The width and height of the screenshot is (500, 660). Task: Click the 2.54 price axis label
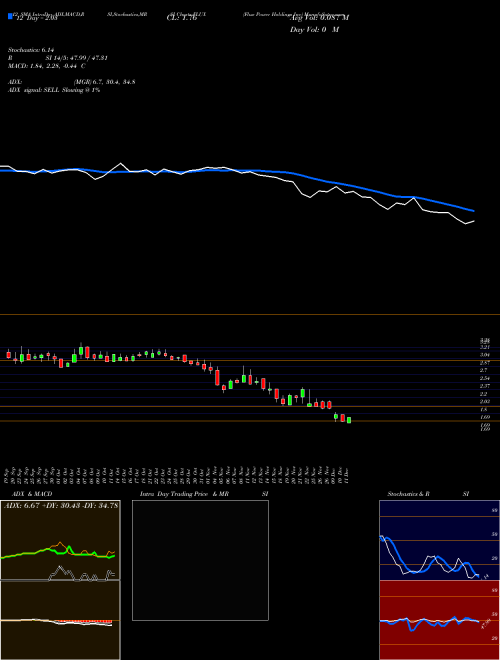[484, 378]
